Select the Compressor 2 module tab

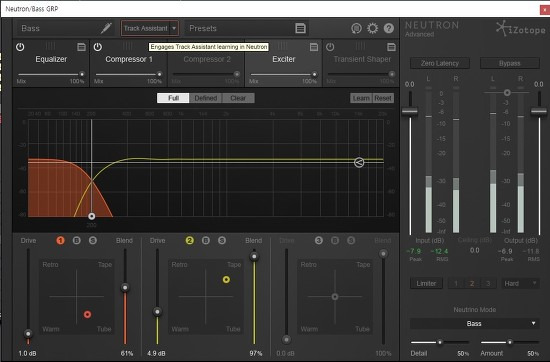click(x=207, y=59)
